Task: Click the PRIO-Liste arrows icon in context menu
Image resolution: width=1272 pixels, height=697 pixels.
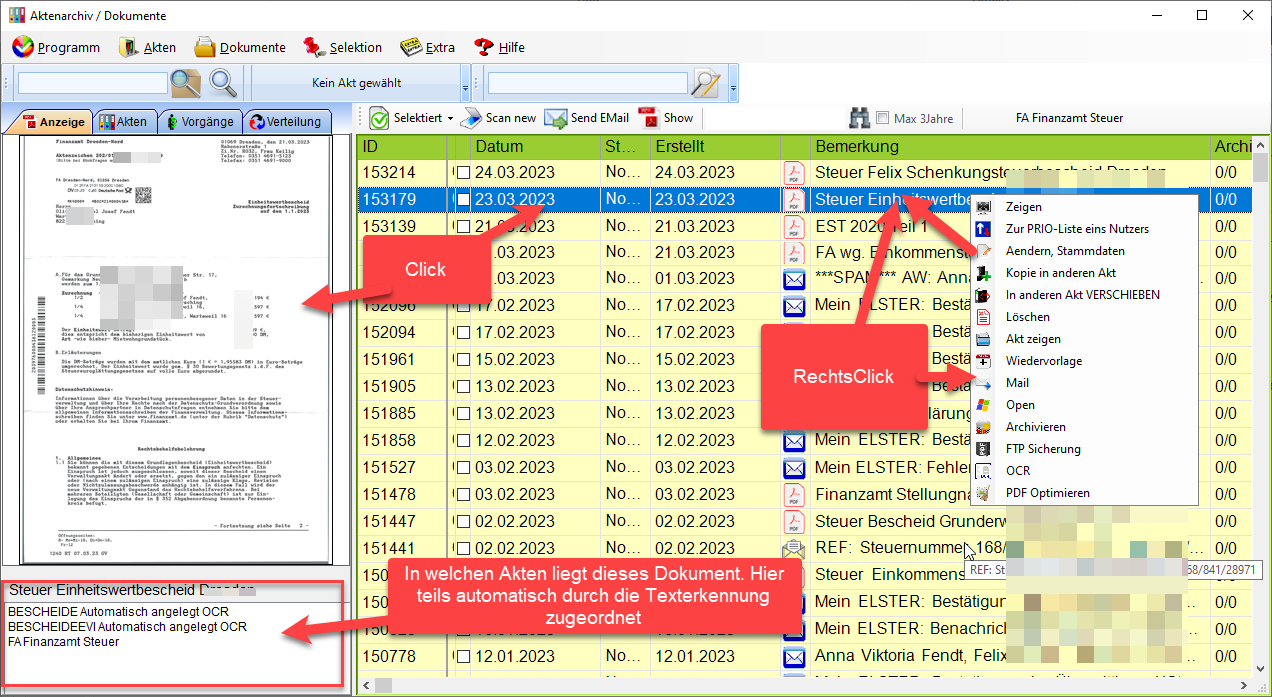Action: [x=984, y=229]
